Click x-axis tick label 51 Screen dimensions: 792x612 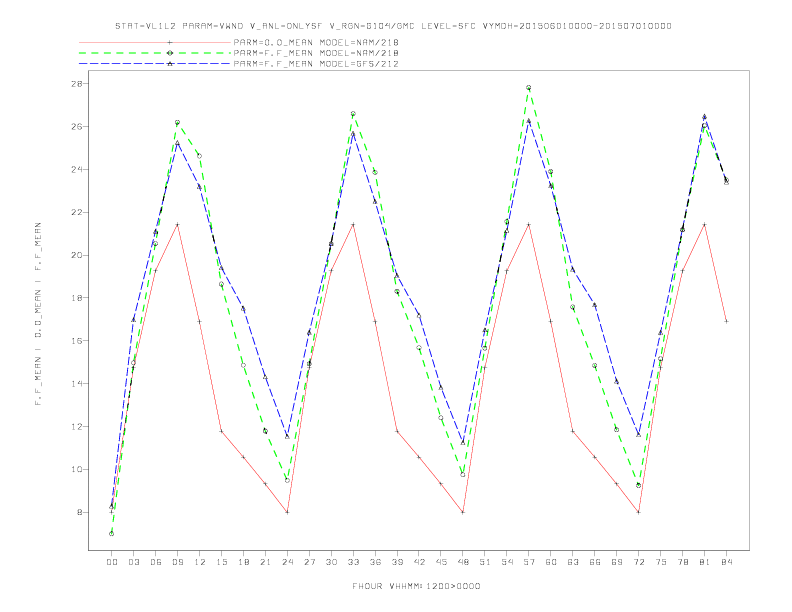(485, 562)
